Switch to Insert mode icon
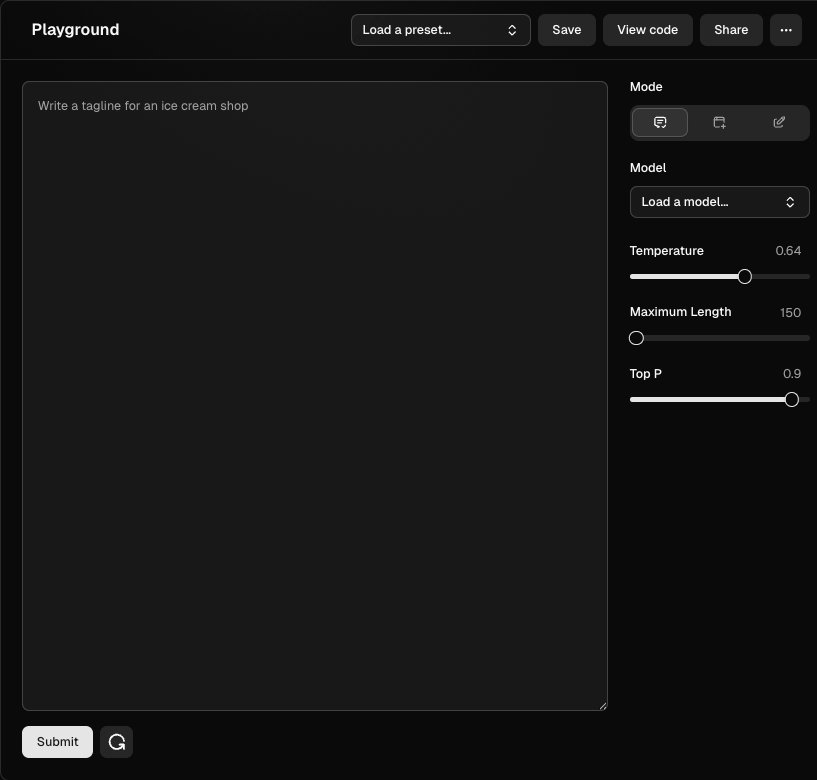This screenshot has height=780, width=817. pos(719,122)
